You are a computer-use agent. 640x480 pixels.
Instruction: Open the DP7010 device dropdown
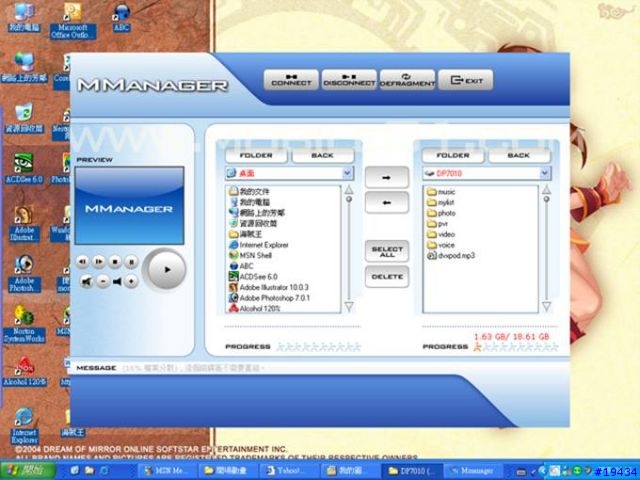[486, 173]
